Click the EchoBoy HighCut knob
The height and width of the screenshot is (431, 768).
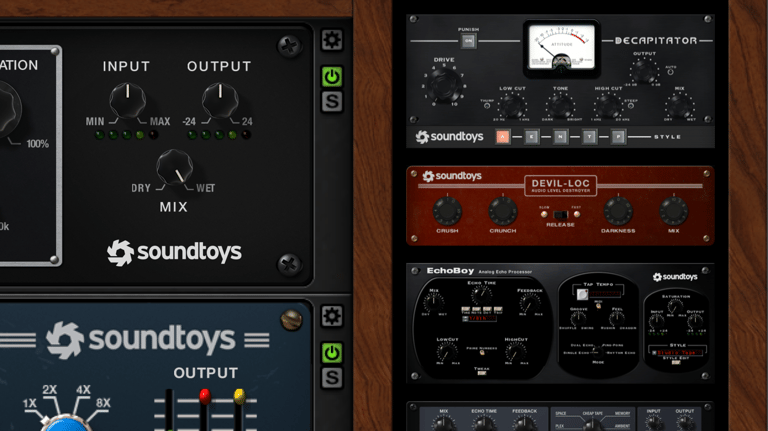point(516,352)
